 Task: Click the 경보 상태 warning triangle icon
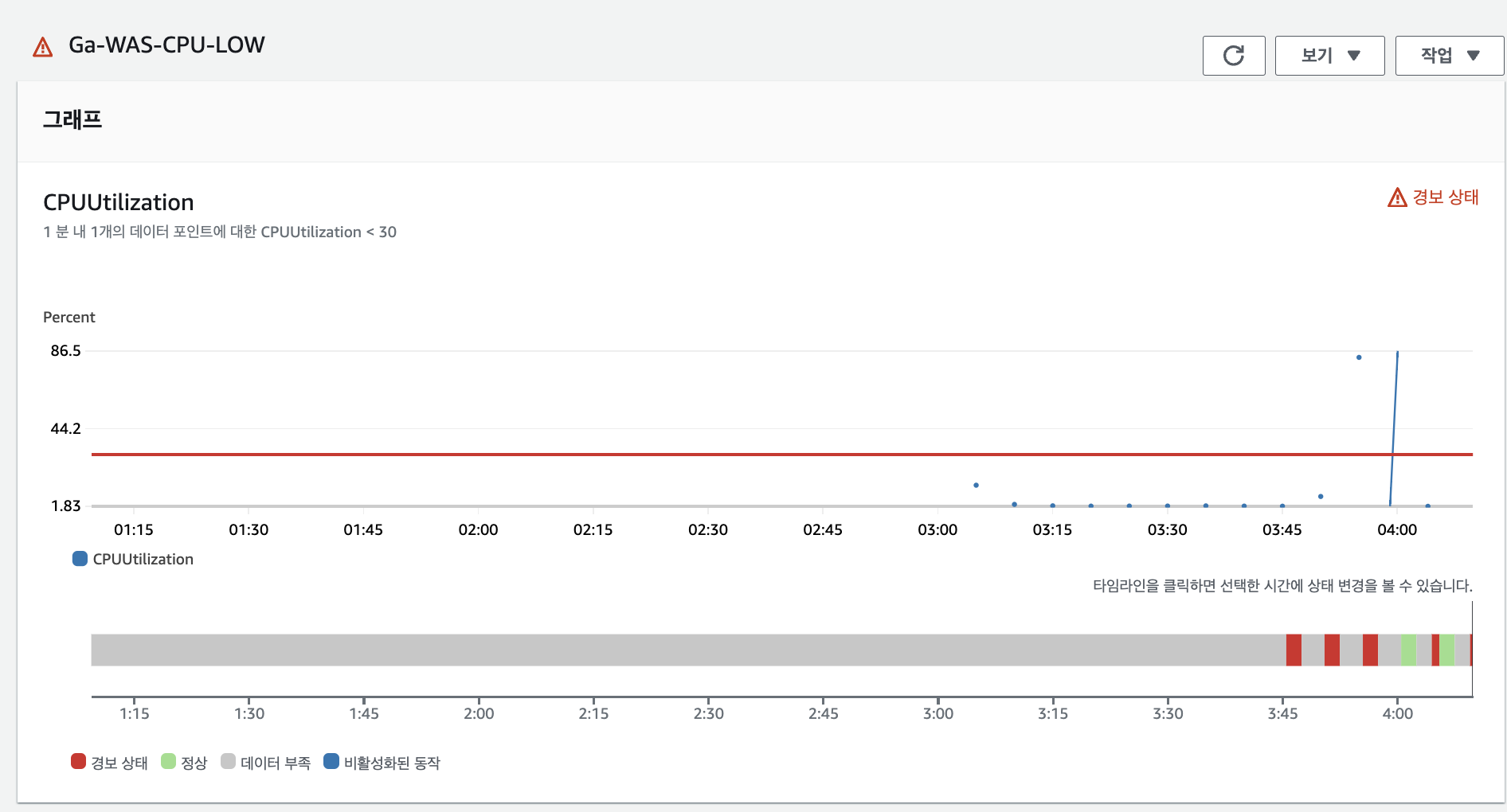[x=1397, y=197]
